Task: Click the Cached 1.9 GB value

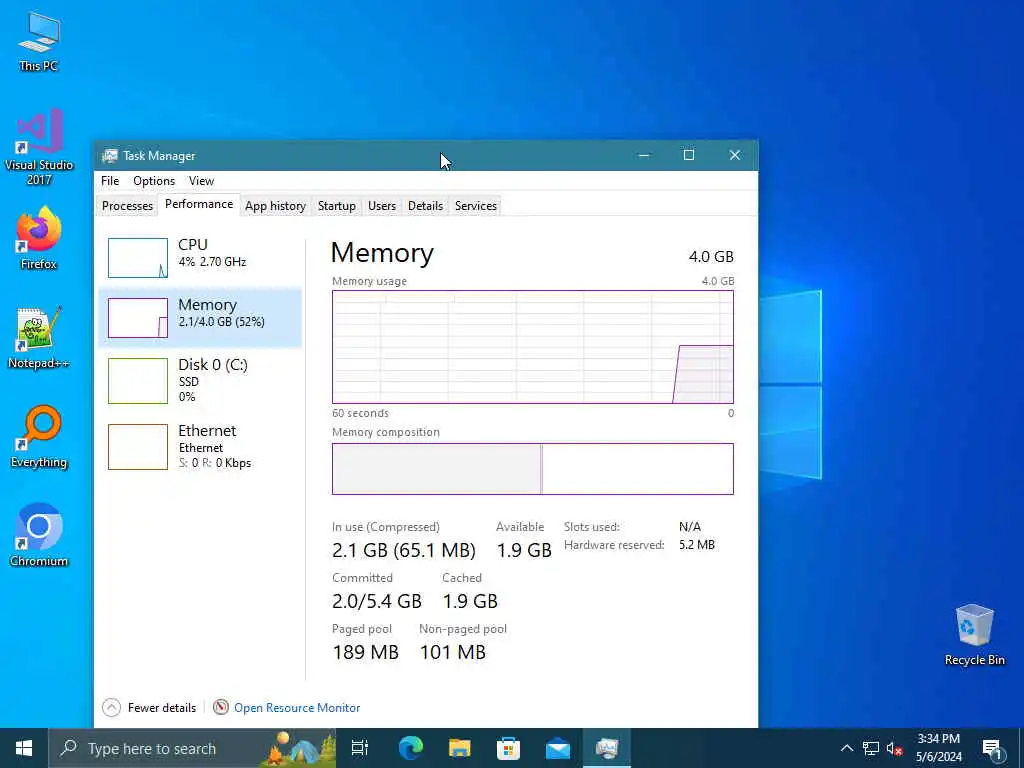Action: [470, 601]
